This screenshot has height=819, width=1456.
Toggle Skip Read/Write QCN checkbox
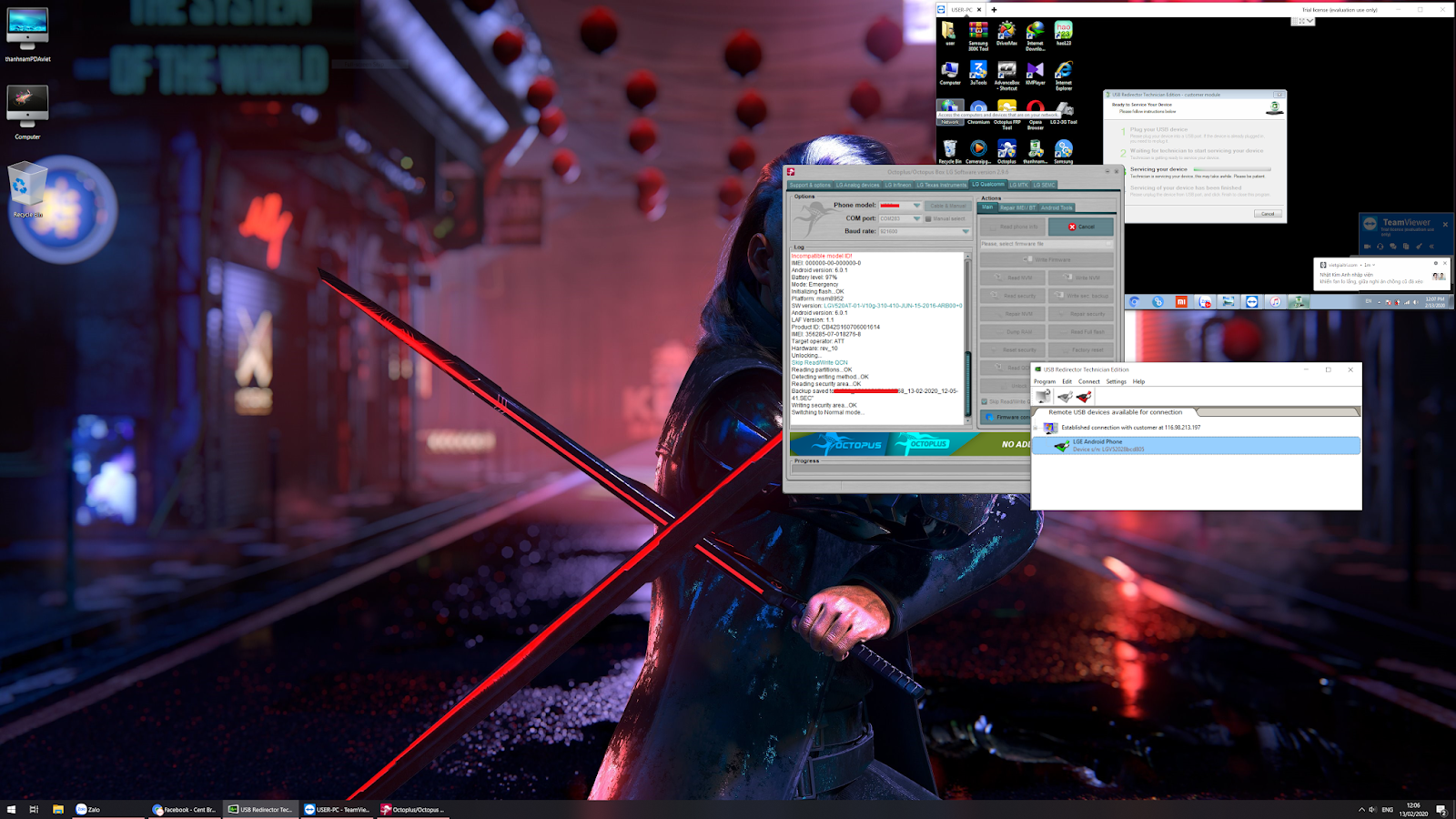984,401
